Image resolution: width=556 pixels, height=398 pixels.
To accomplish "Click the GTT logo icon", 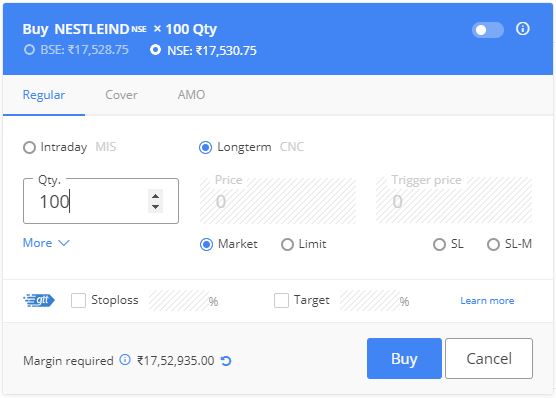I will (39, 300).
